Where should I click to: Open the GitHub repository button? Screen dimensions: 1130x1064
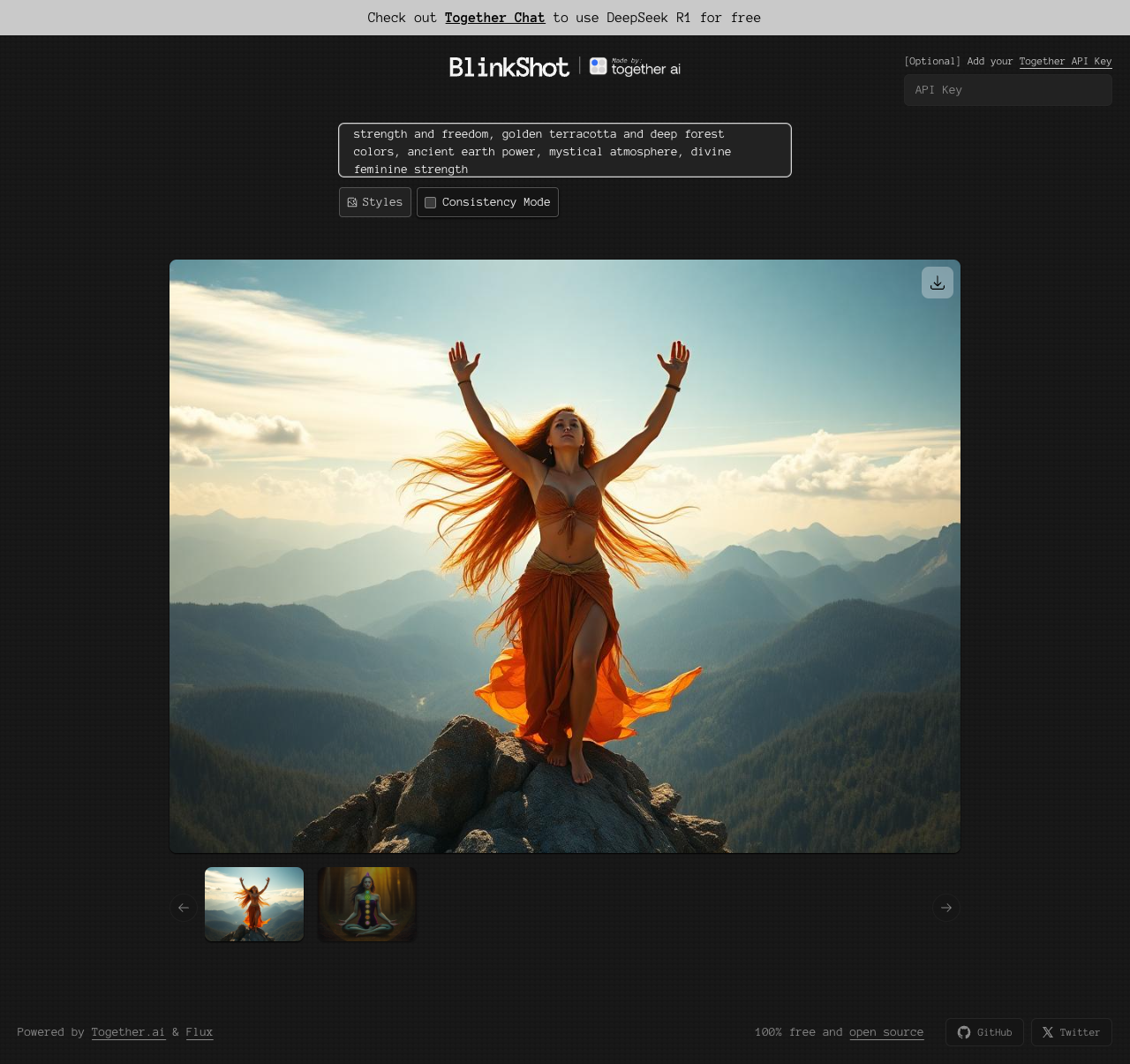click(984, 1032)
